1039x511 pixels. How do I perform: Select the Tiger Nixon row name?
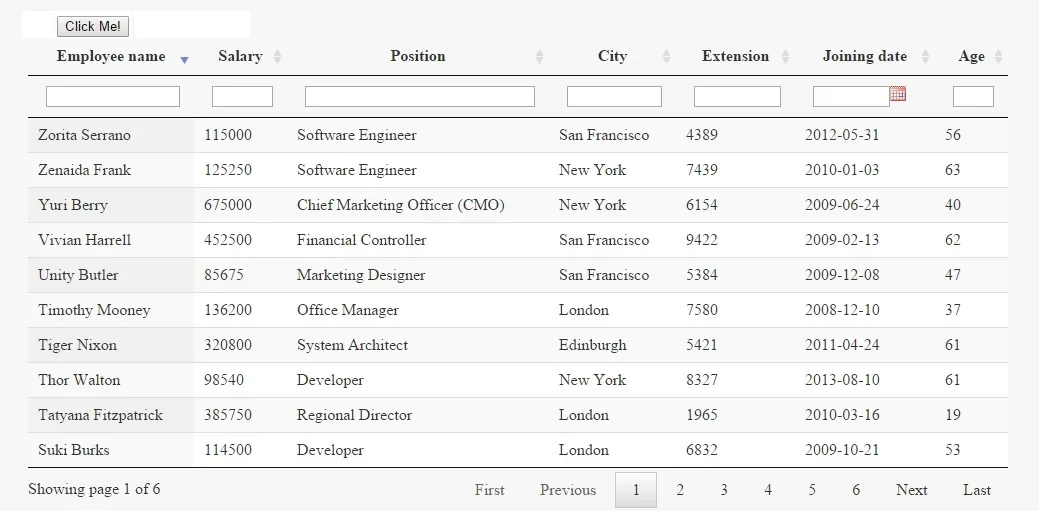78,345
